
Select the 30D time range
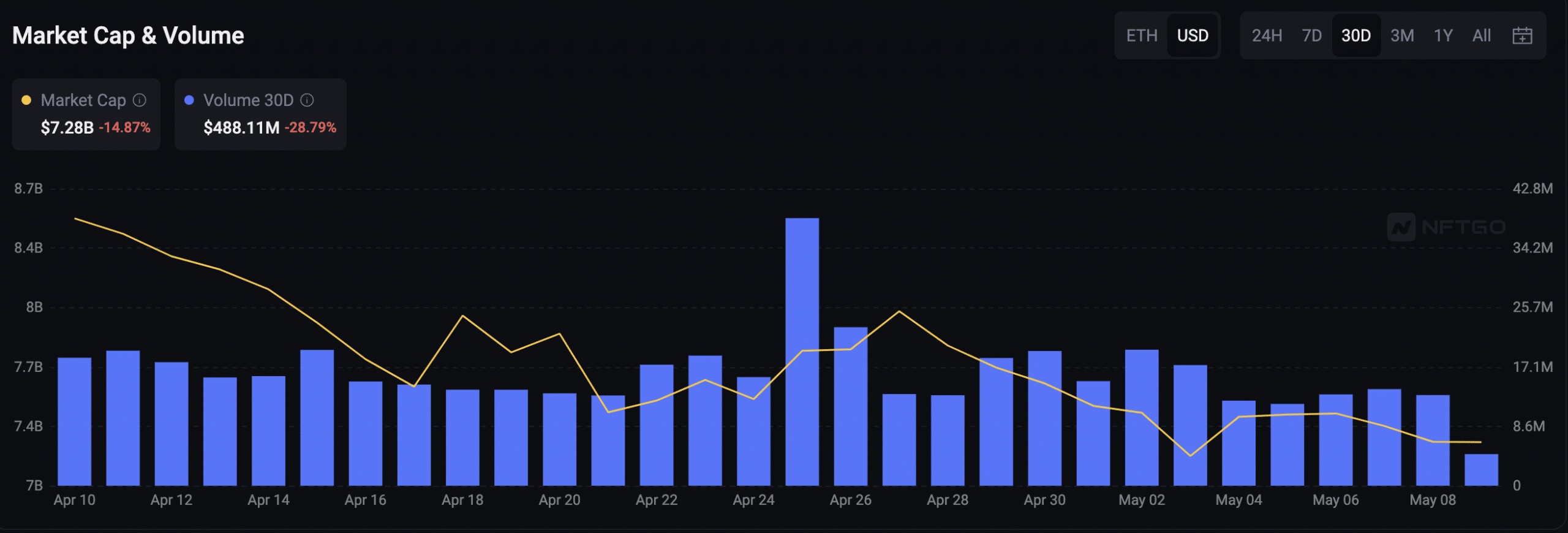coord(1356,36)
